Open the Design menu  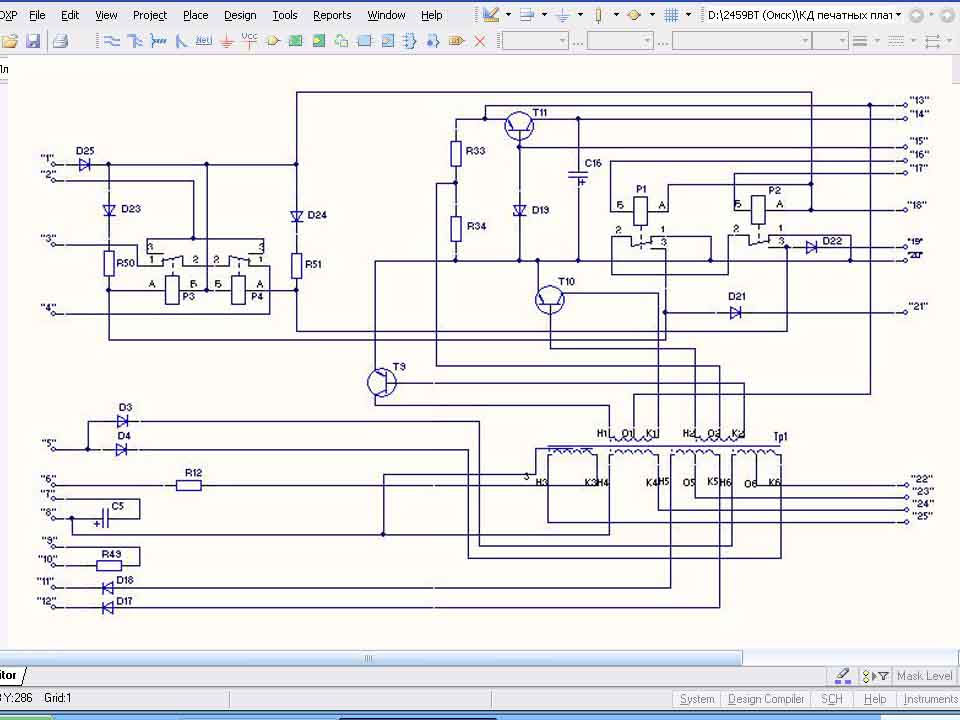[x=240, y=15]
